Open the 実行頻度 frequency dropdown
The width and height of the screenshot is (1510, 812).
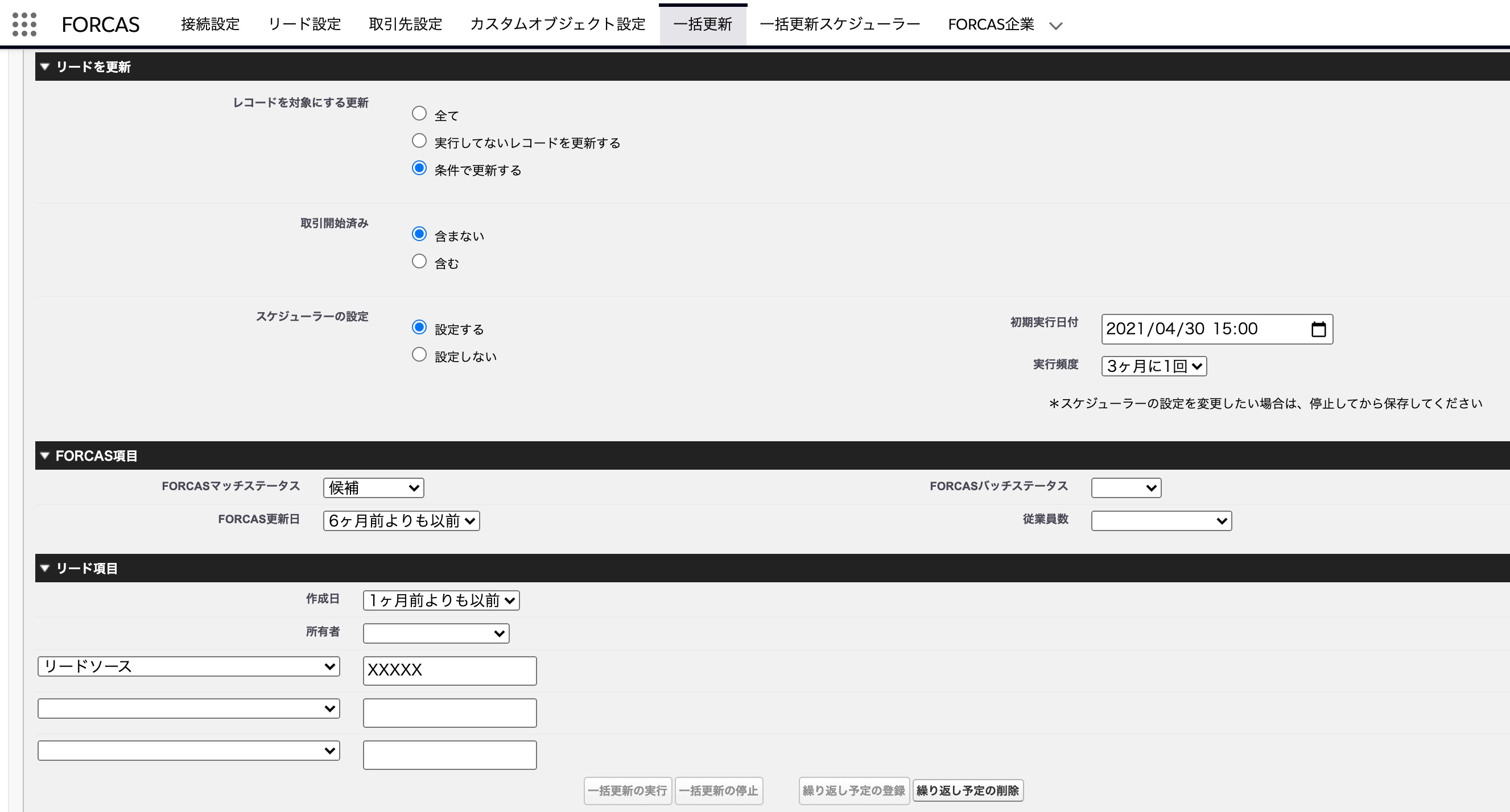coord(1153,366)
